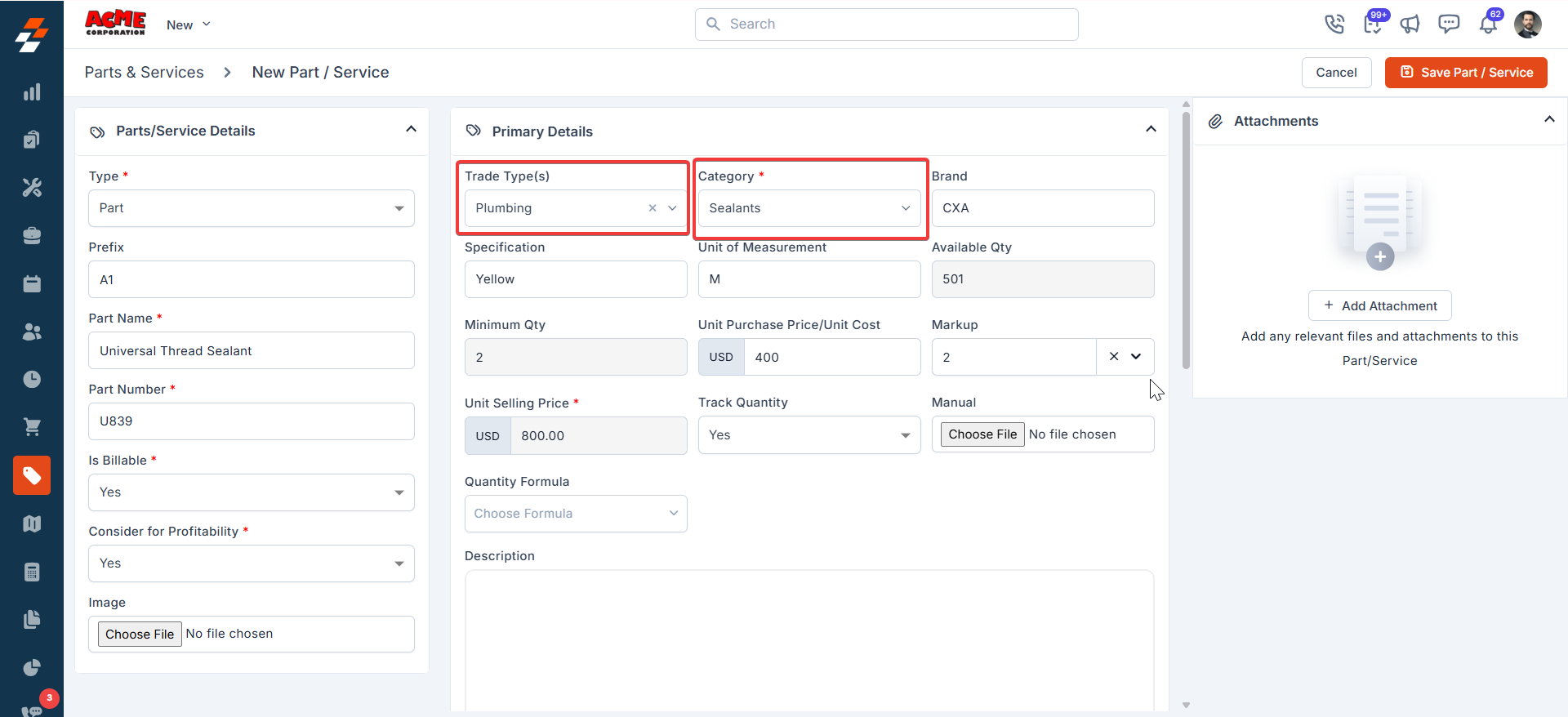Click the Part Number field U839

pyautogui.click(x=252, y=421)
